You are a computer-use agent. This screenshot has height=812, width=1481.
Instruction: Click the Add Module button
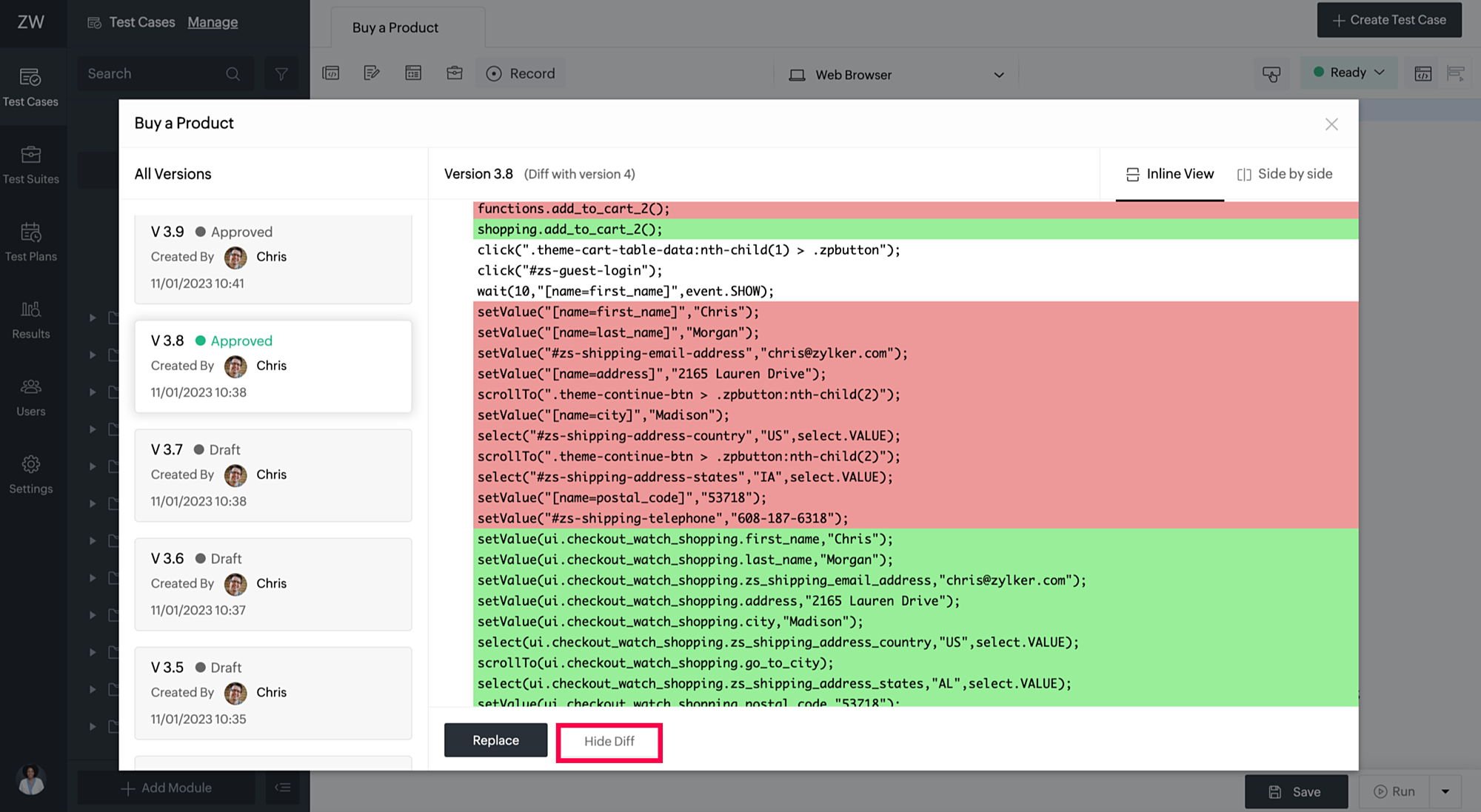[167, 788]
